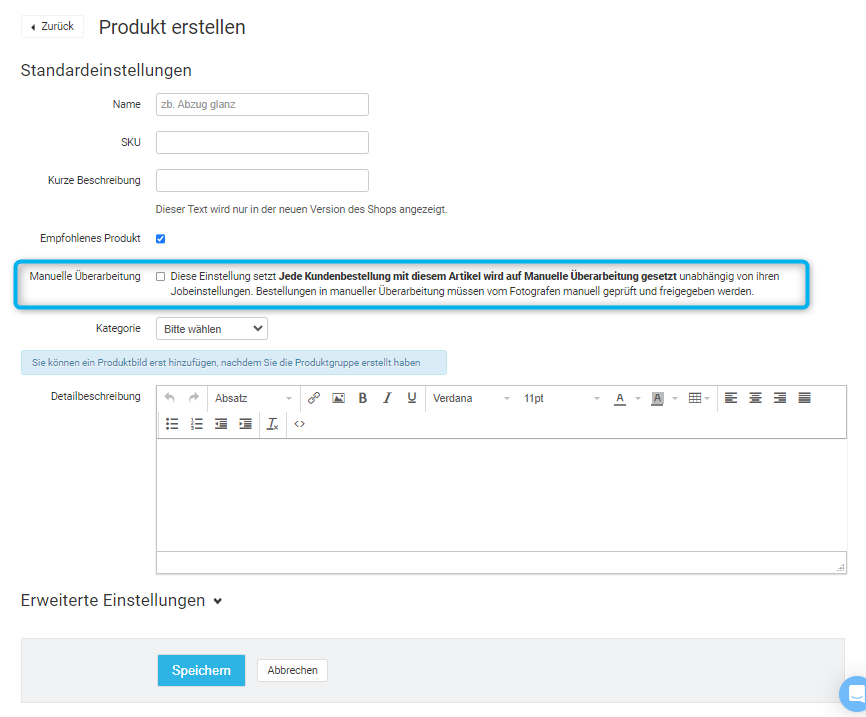This screenshot has height=717, width=866.
Task: Align text right in the editor
Action: click(x=780, y=398)
